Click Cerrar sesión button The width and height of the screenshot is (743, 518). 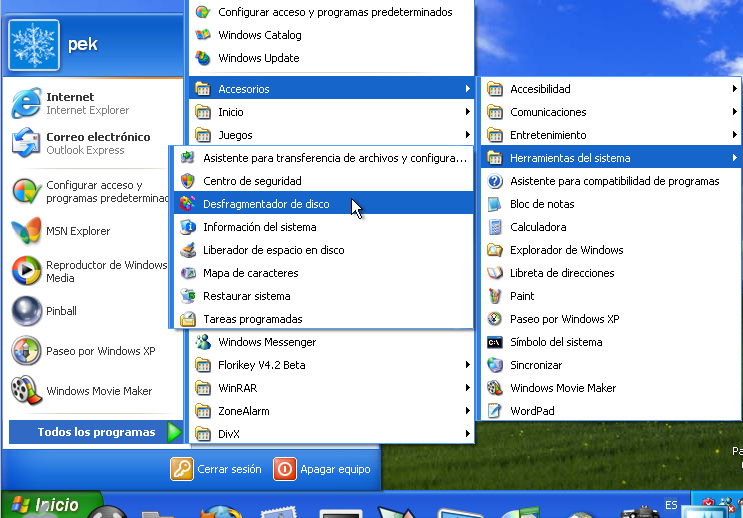tap(216, 469)
